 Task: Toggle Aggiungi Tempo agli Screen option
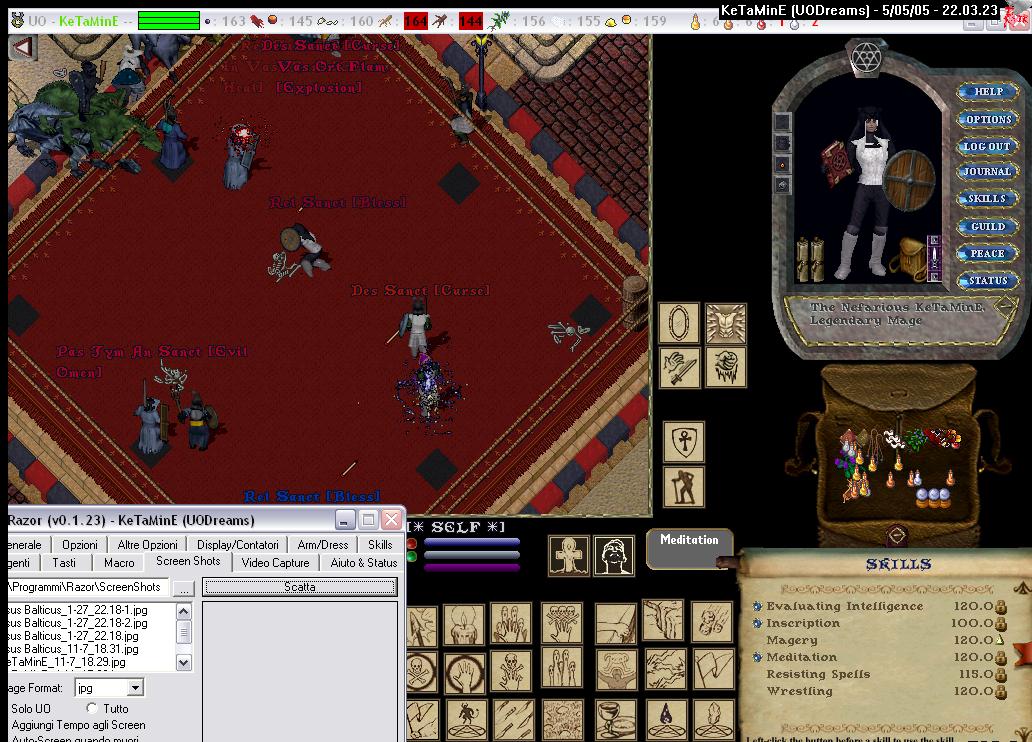coord(78,725)
